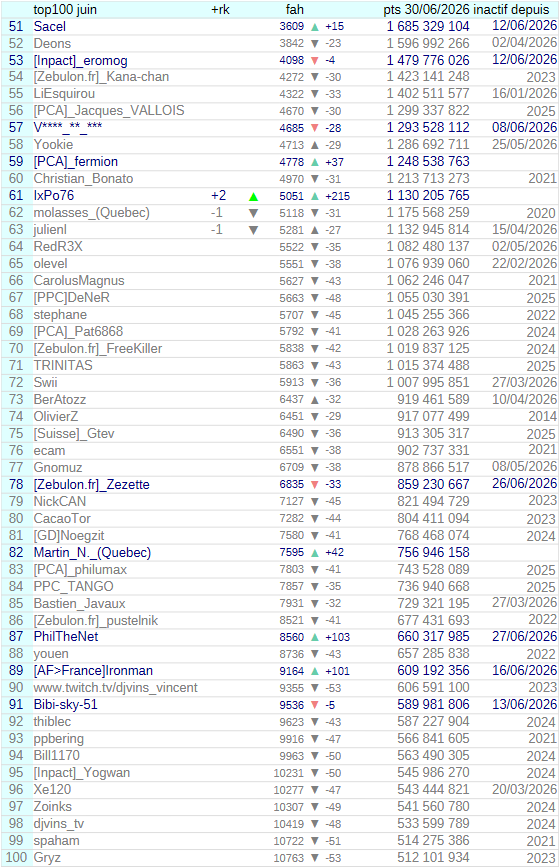Click the green up arrow in Sacel's row
560x868 pixels.
click(x=315, y=27)
